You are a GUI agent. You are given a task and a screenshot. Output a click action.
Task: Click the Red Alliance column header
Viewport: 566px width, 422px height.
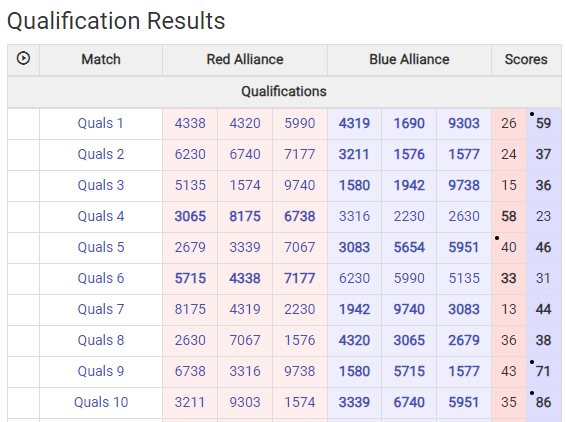pos(245,59)
